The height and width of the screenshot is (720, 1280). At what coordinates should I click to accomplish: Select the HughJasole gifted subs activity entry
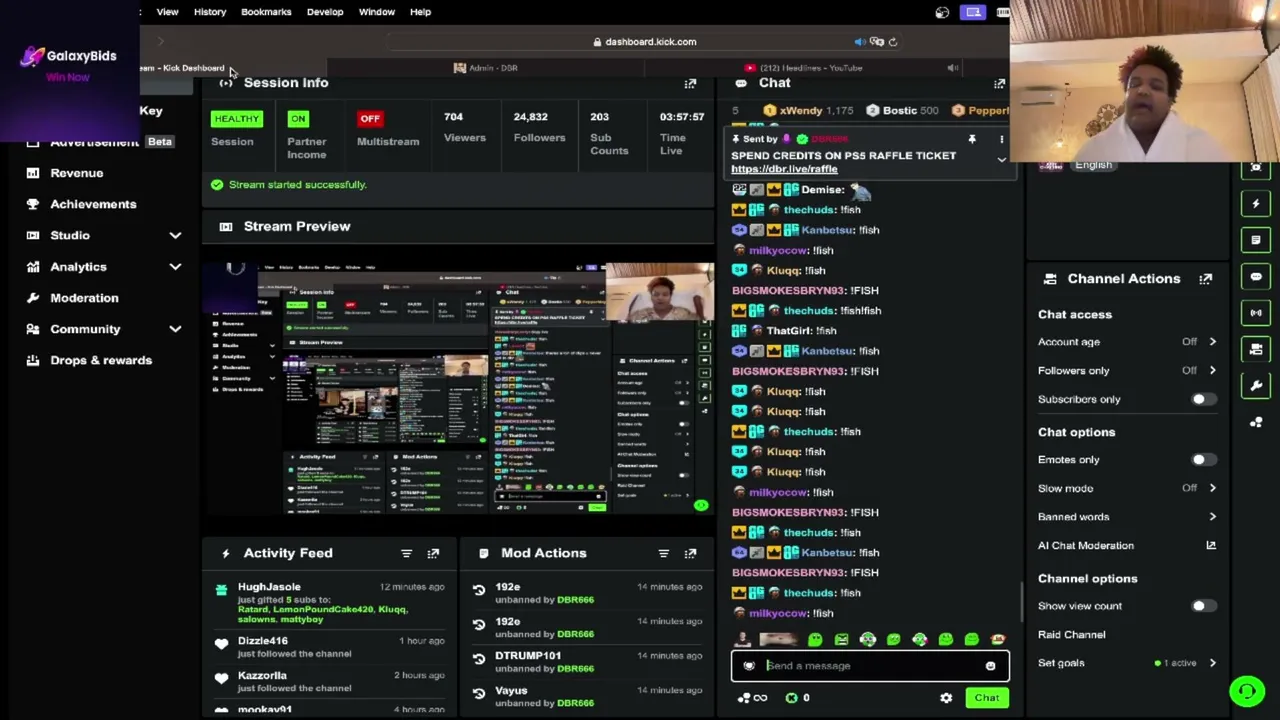(x=331, y=603)
